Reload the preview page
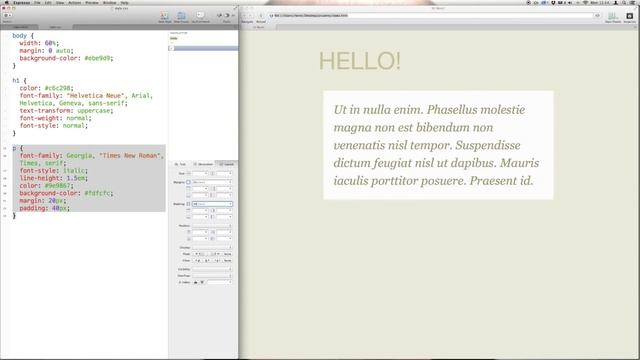Viewport: 640px width, 360px height. (261, 16)
